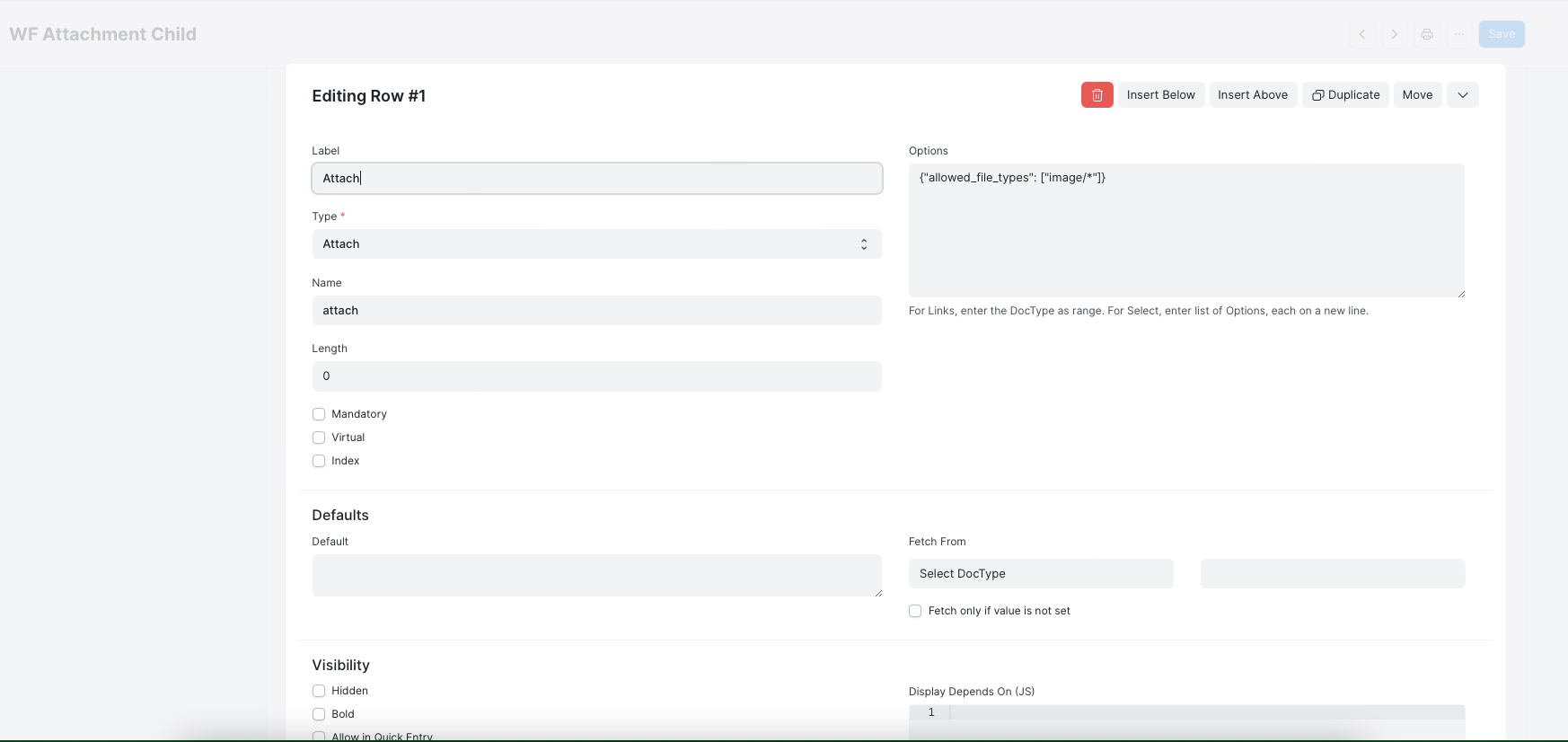Image resolution: width=1568 pixels, height=742 pixels.
Task: Open the Select DocType fetch-from field
Action: 1041,574
